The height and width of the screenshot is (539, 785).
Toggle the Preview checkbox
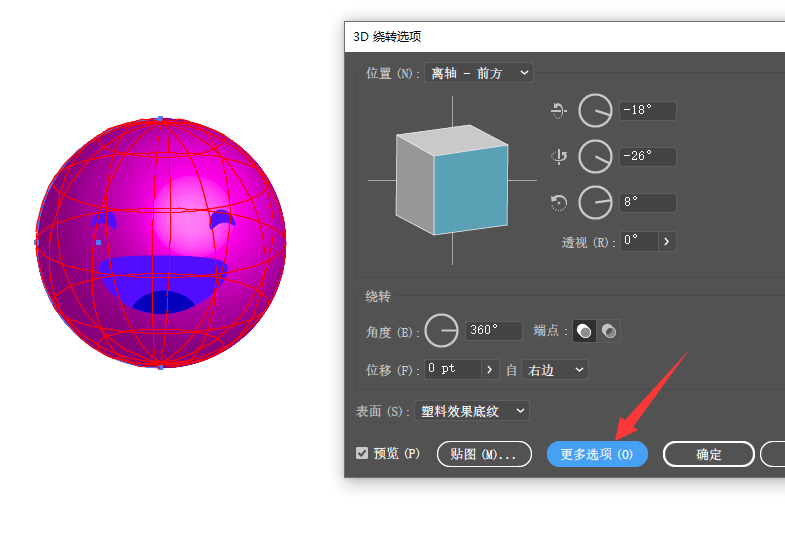click(x=362, y=453)
